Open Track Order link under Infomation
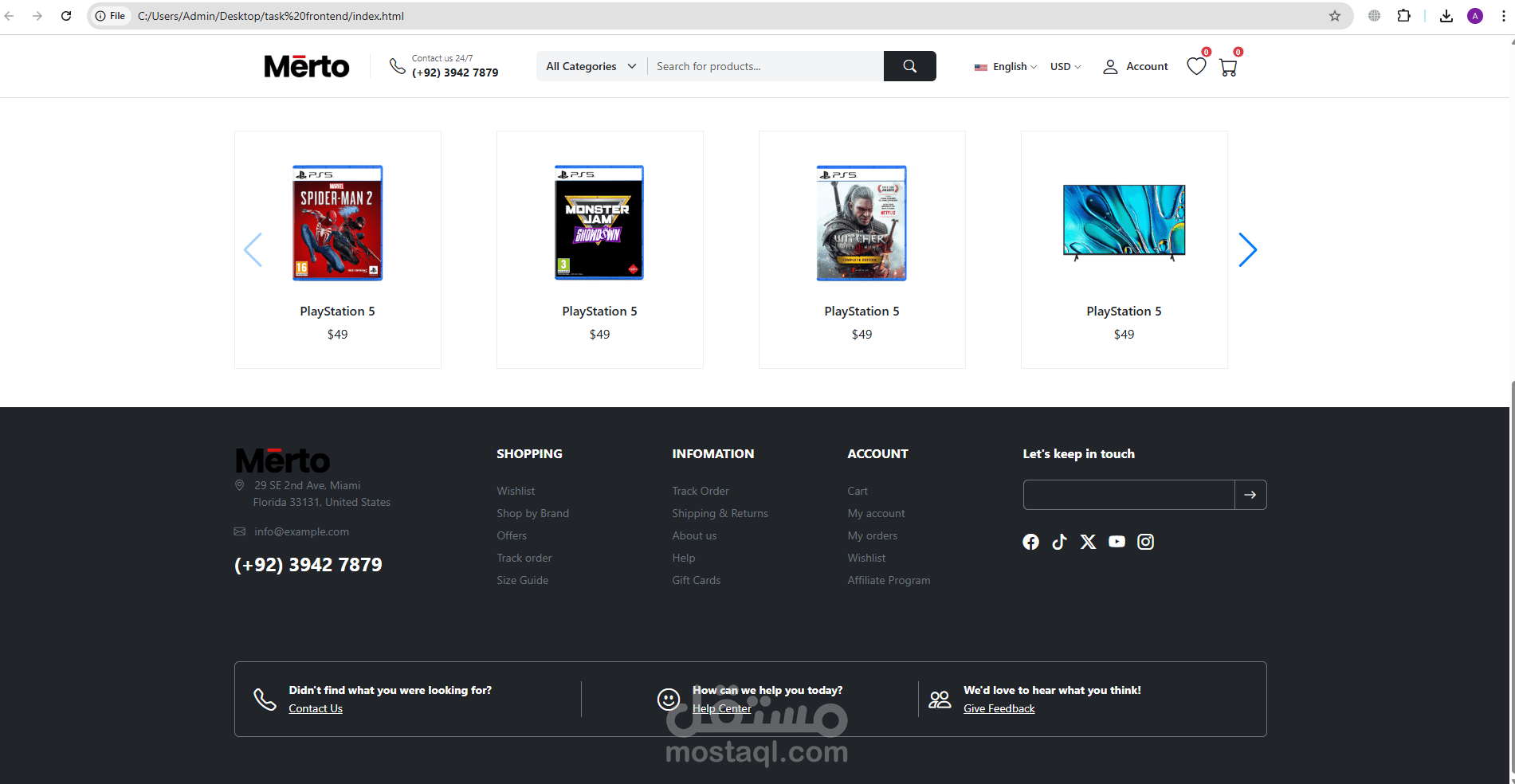Viewport: 1515px width, 784px height. tap(701, 491)
